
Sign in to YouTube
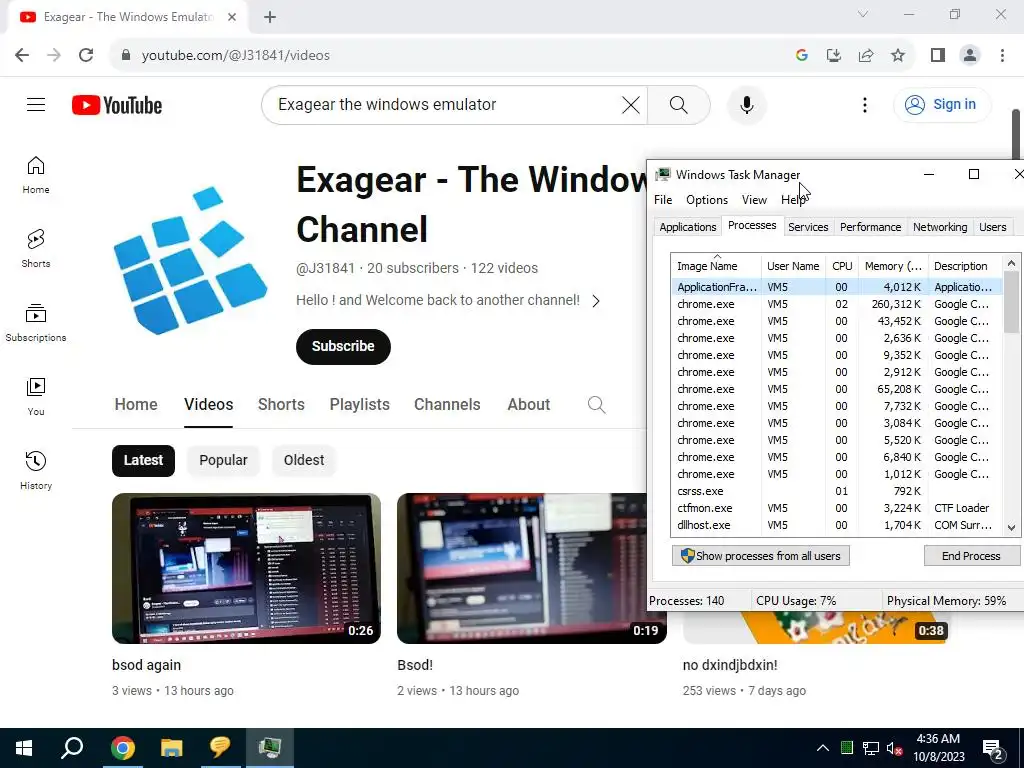pyautogui.click(x=942, y=104)
